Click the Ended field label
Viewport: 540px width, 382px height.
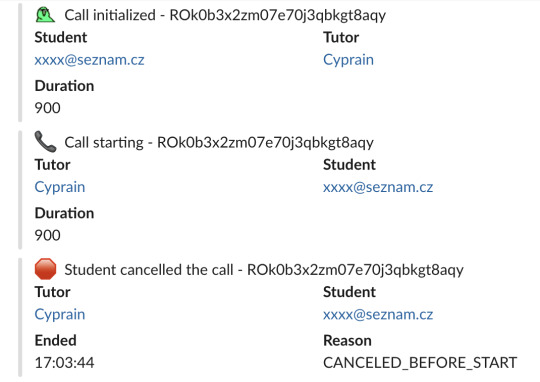coord(55,340)
